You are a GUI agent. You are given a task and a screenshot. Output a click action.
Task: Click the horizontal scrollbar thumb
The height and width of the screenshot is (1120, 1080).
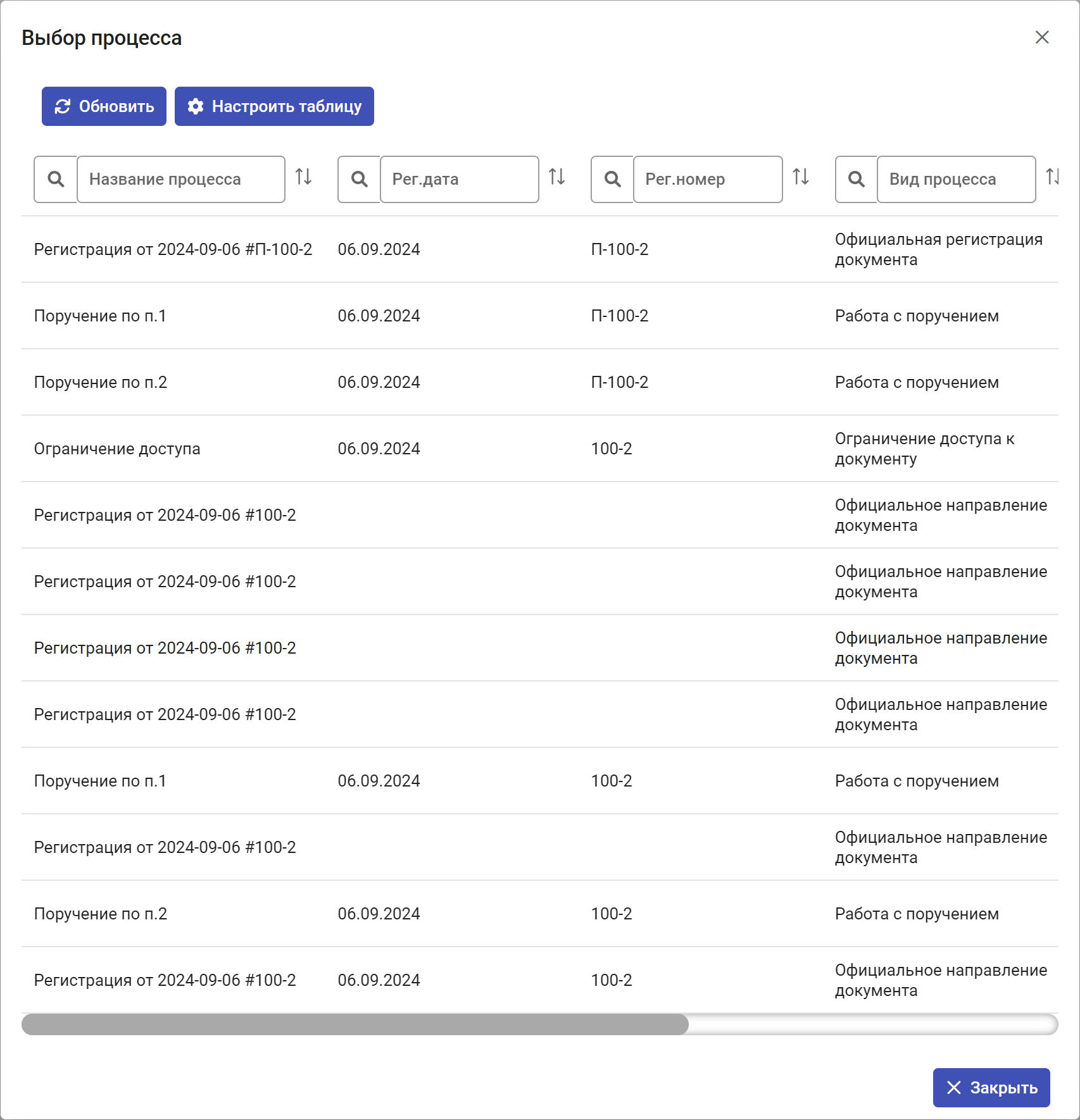click(355, 1024)
